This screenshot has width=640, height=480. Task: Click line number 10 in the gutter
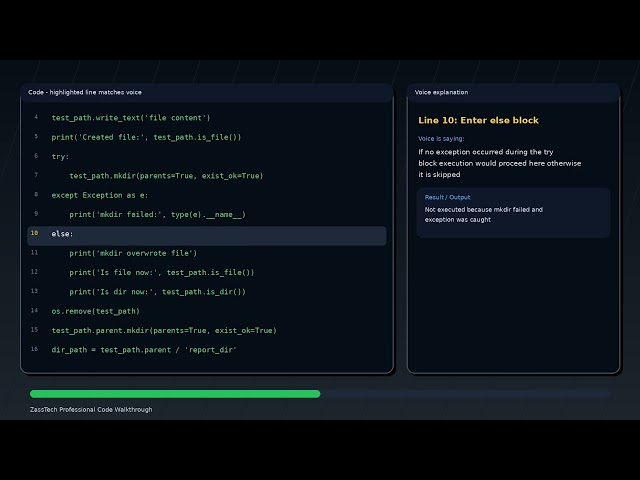click(x=35, y=233)
